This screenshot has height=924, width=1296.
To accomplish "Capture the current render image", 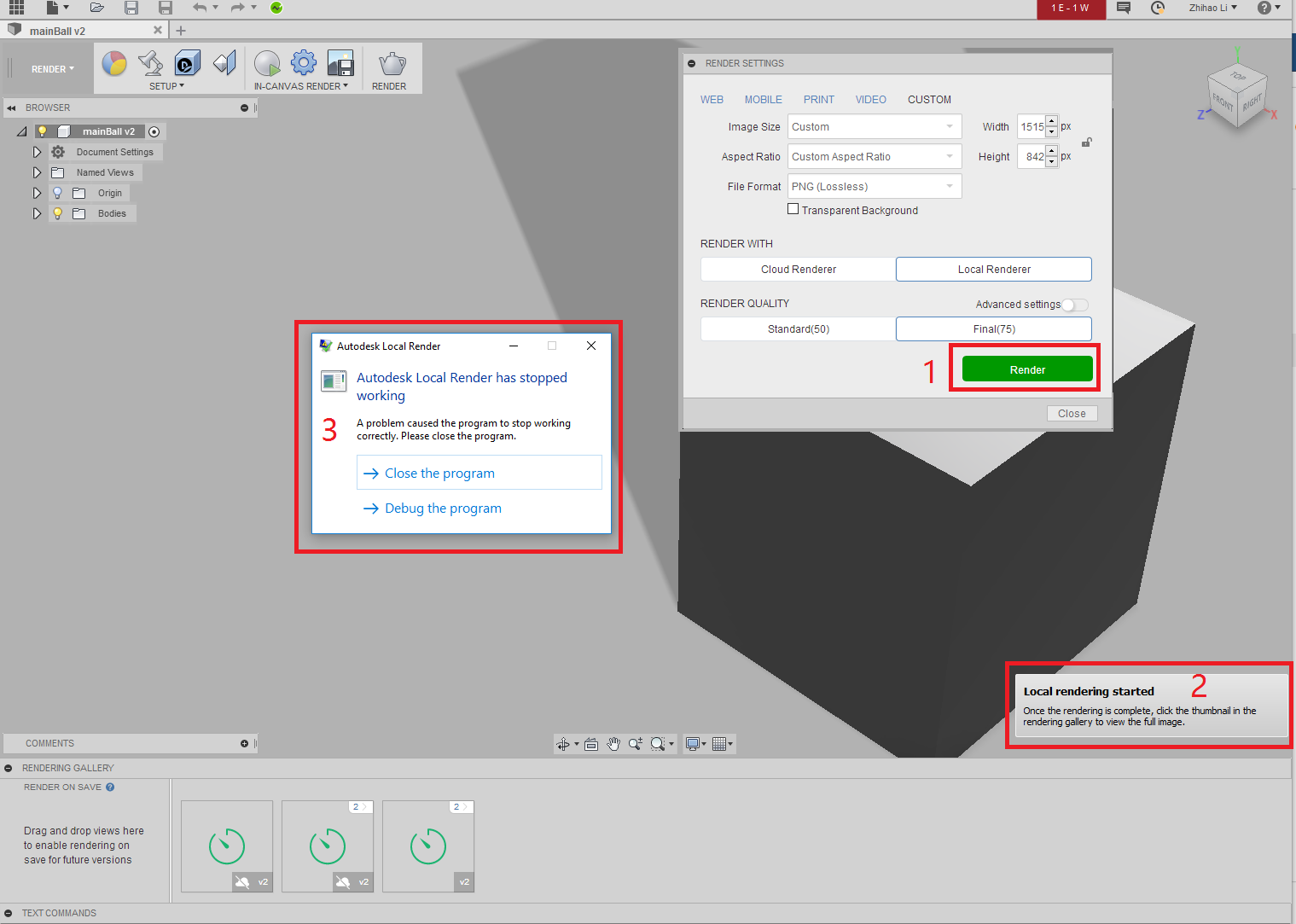I will [340, 62].
